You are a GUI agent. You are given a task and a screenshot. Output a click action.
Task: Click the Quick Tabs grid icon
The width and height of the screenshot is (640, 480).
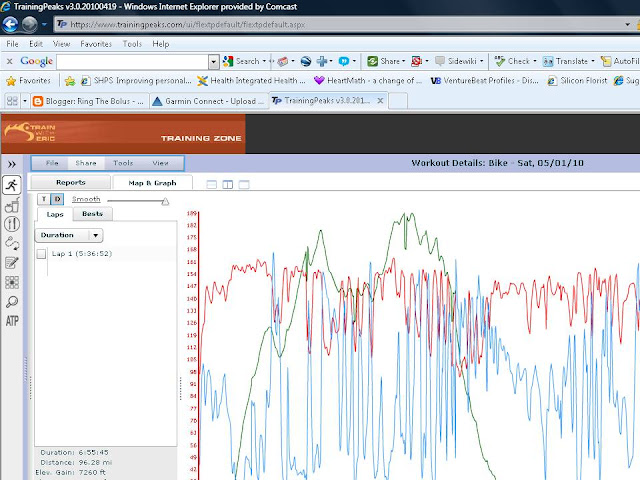point(12,101)
